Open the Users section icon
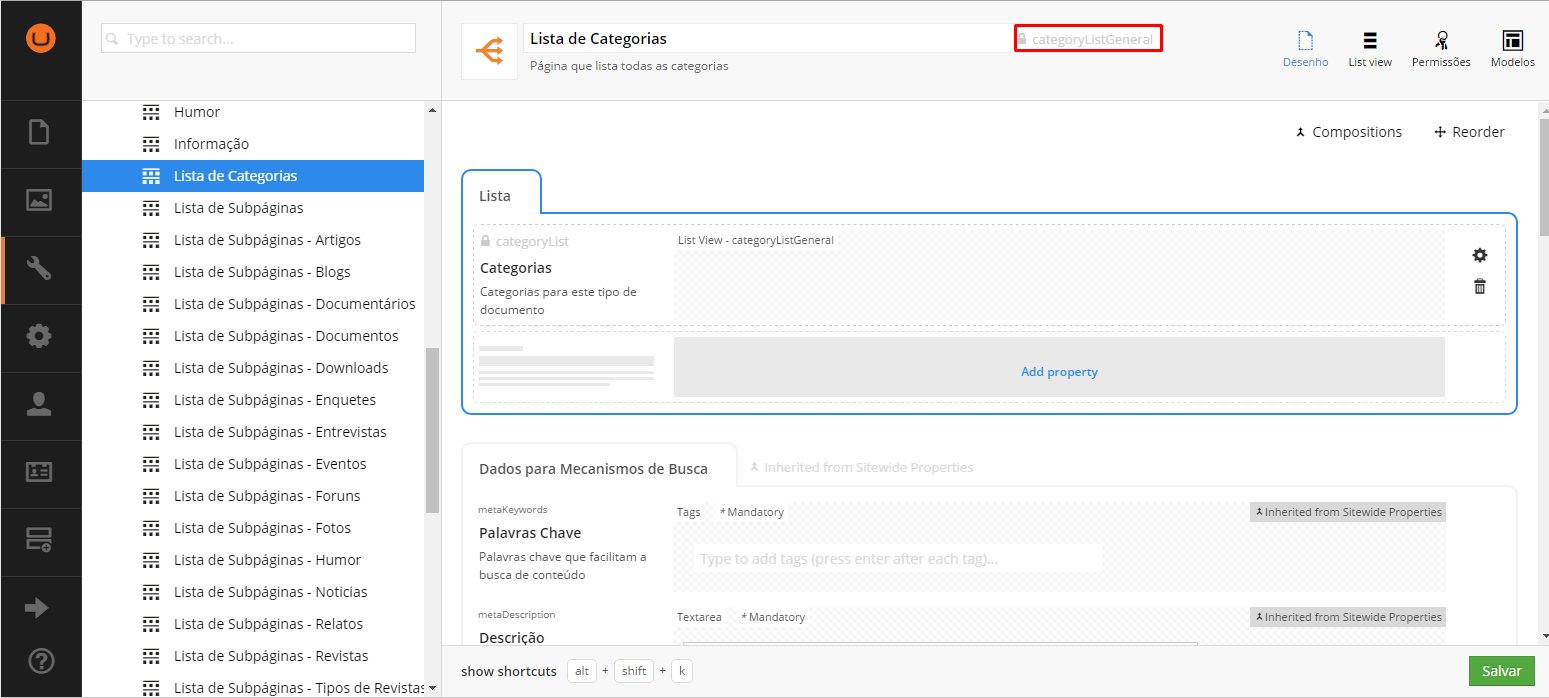Image resolution: width=1549 pixels, height=698 pixels. coord(39,404)
